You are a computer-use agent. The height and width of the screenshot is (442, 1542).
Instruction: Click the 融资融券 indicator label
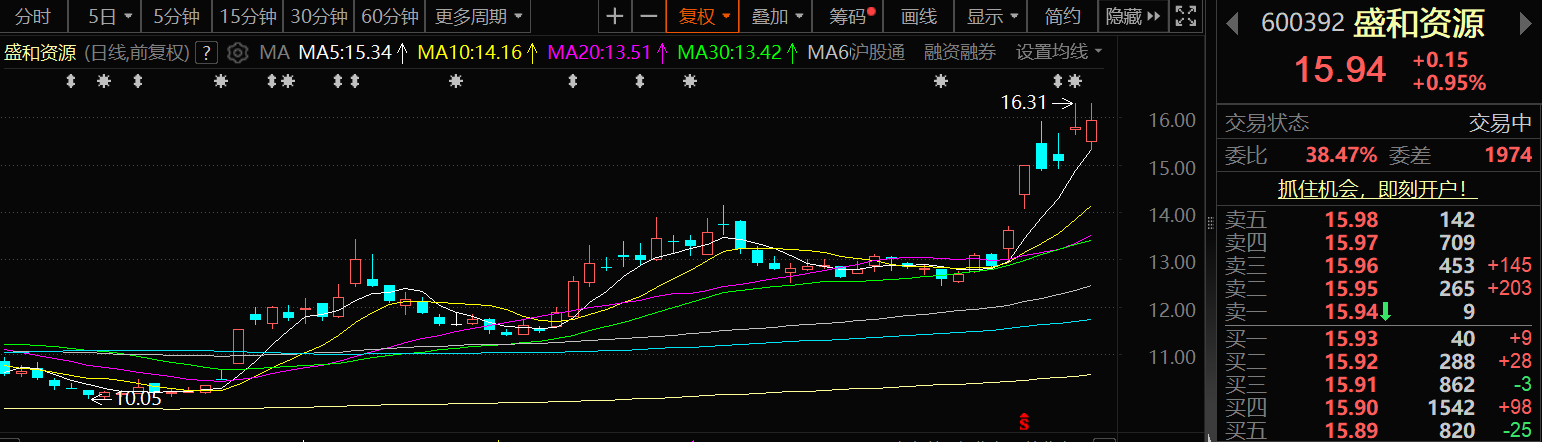click(x=960, y=53)
